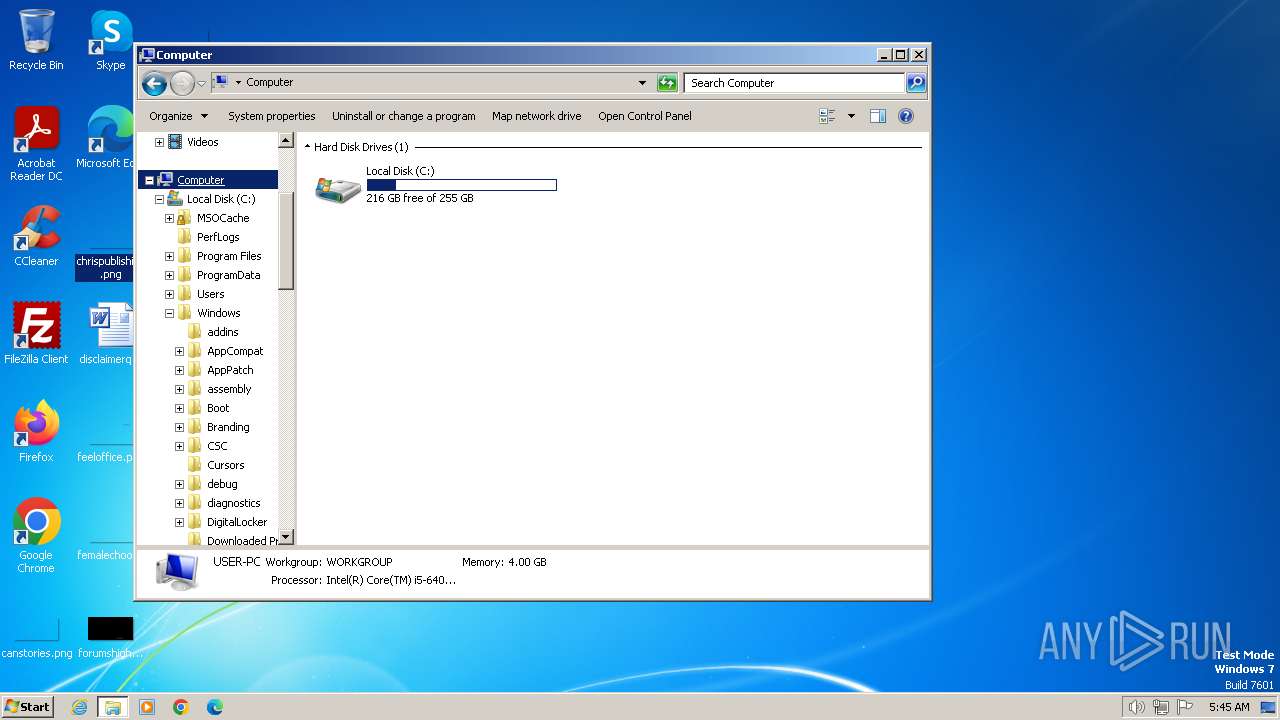Click the refresh button beside address bar
Image resolution: width=1280 pixels, height=720 pixels.
tap(667, 83)
